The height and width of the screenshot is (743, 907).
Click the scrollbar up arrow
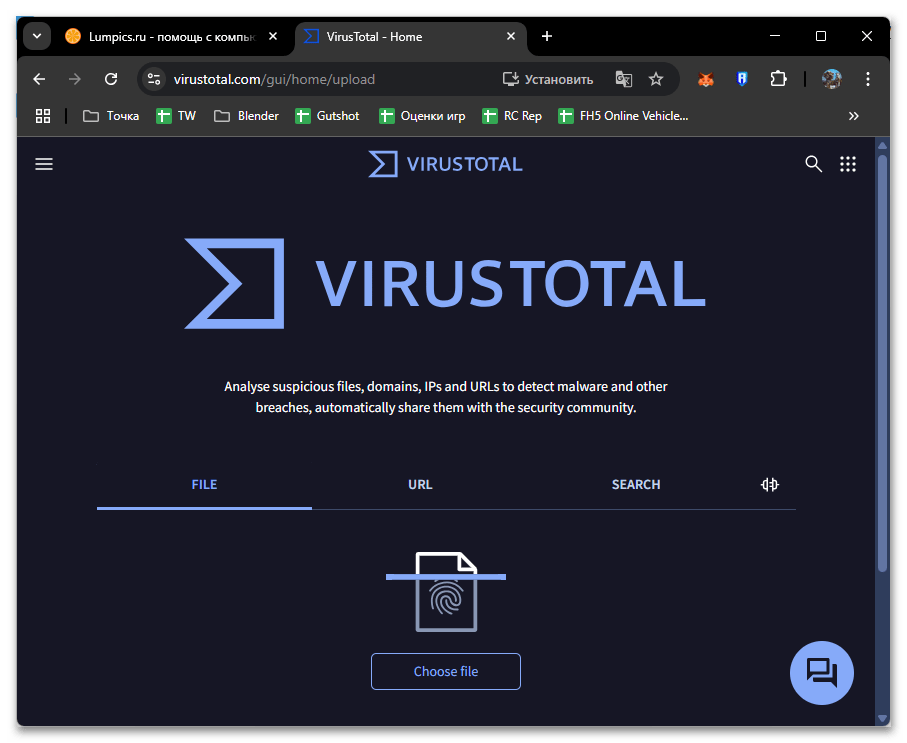[x=882, y=145]
